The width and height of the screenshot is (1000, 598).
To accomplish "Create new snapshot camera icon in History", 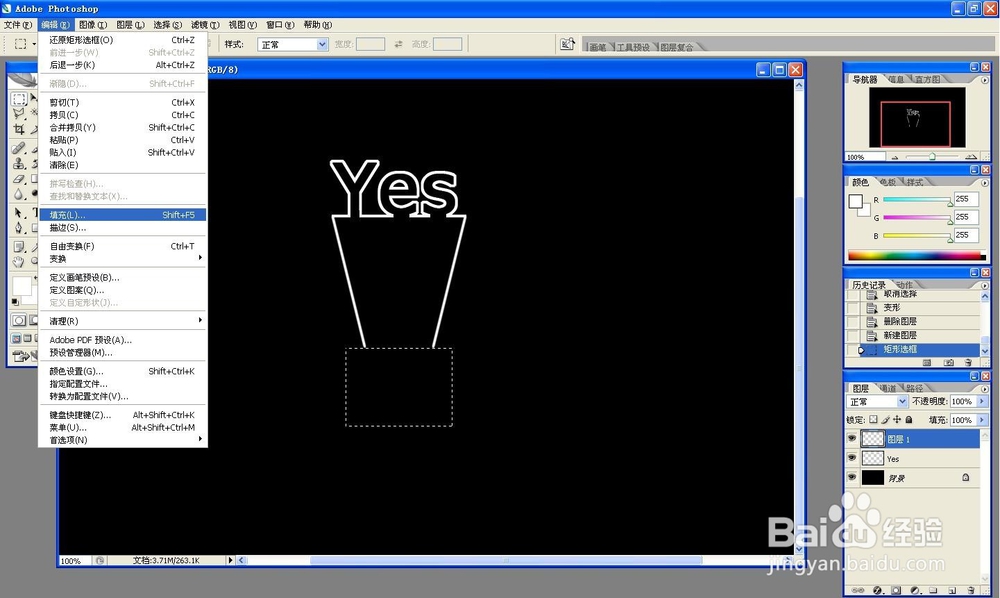I will [x=949, y=362].
